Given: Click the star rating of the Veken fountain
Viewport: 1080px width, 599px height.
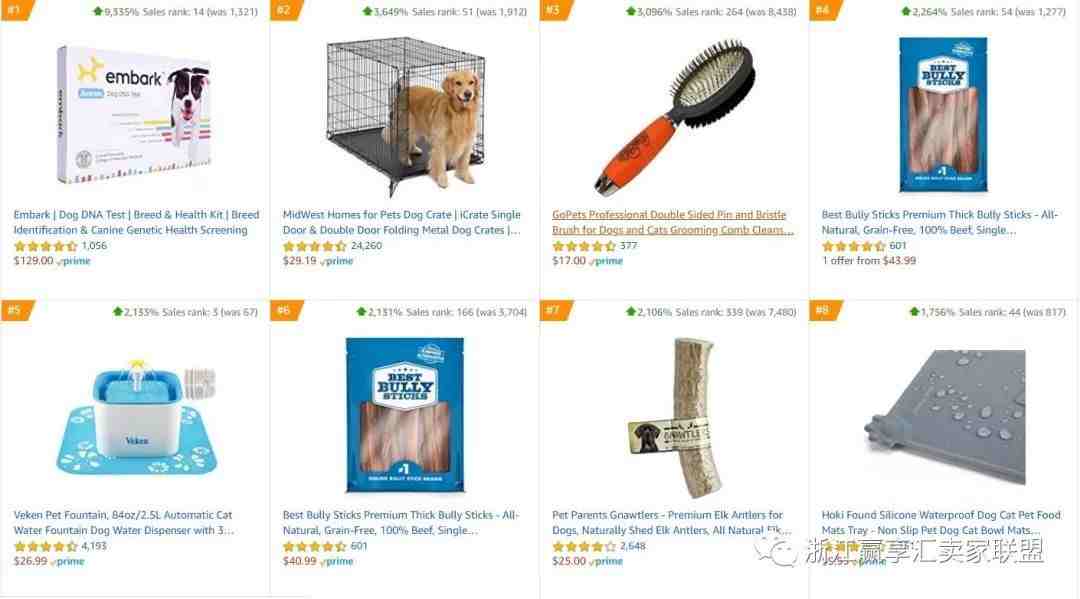Looking at the screenshot, I should click(x=45, y=546).
